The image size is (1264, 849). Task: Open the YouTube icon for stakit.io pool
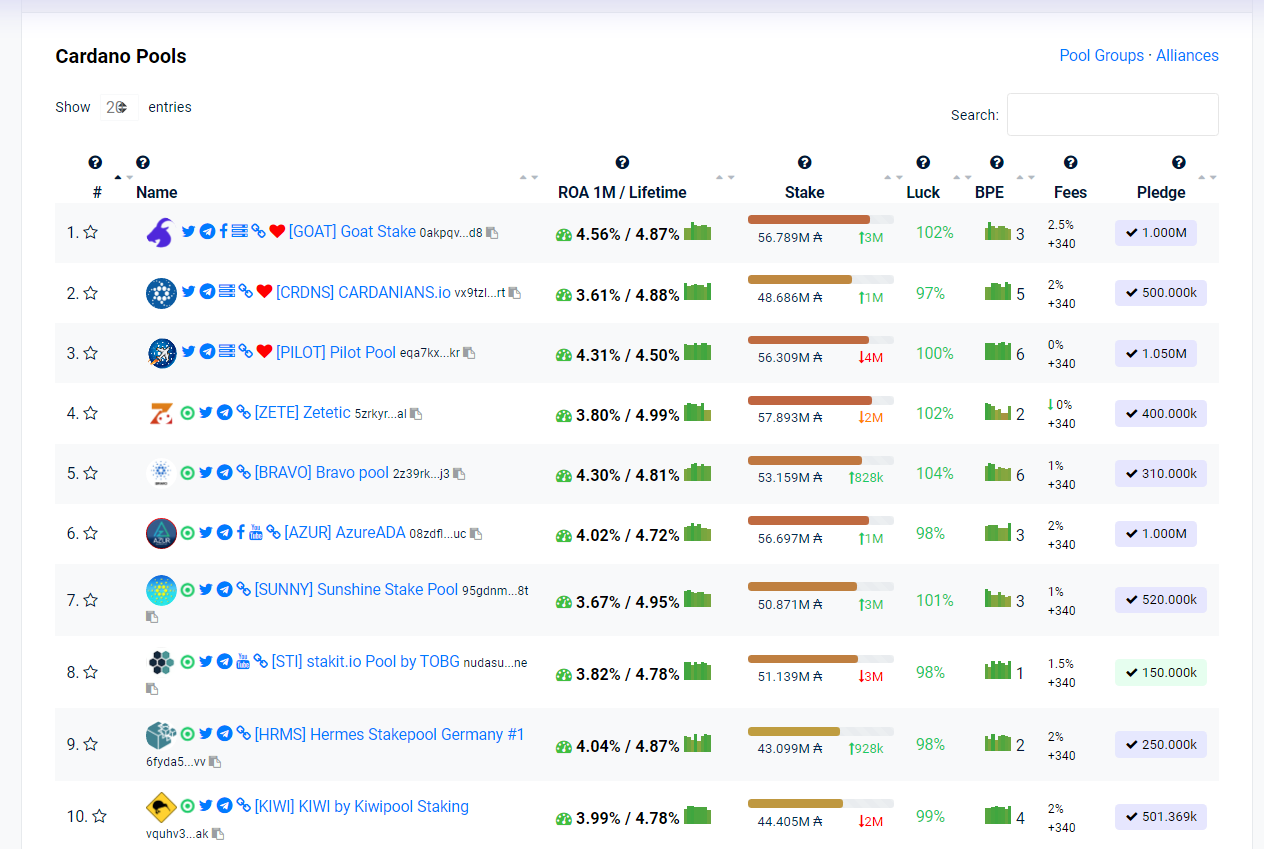coord(242,661)
